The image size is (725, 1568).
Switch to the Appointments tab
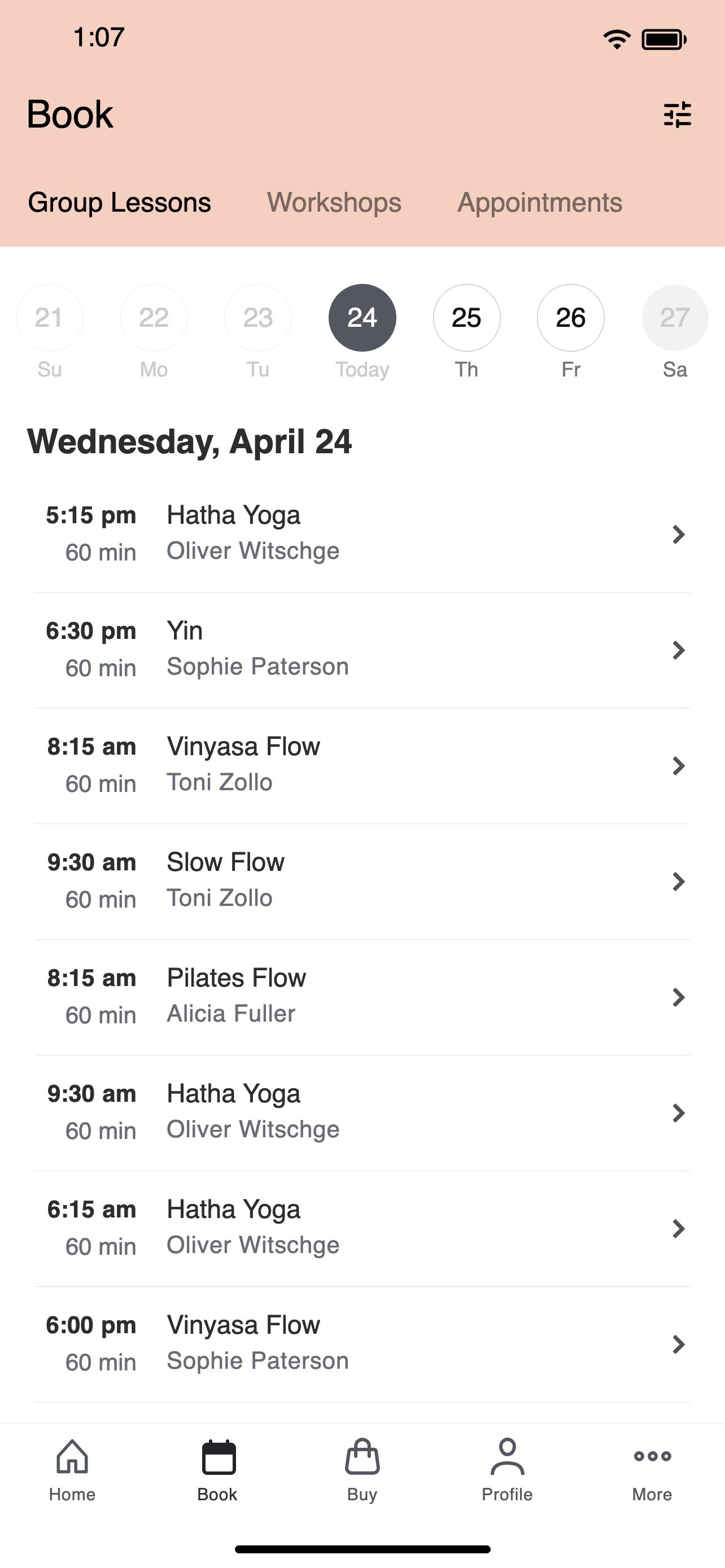(x=540, y=202)
